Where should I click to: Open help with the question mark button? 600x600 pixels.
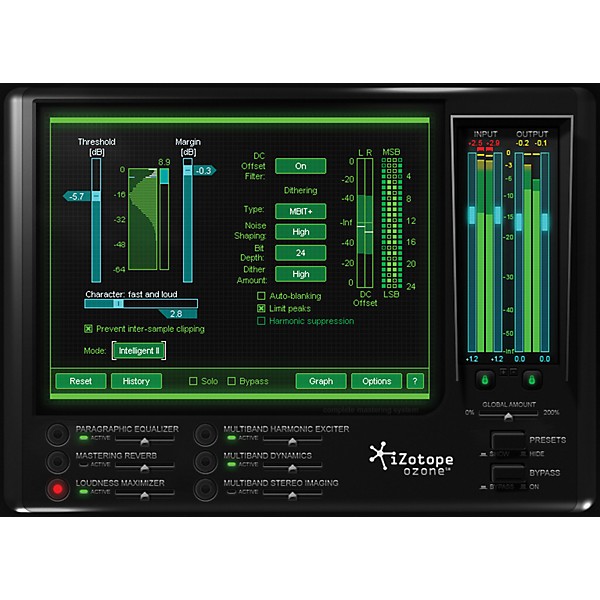tap(415, 381)
